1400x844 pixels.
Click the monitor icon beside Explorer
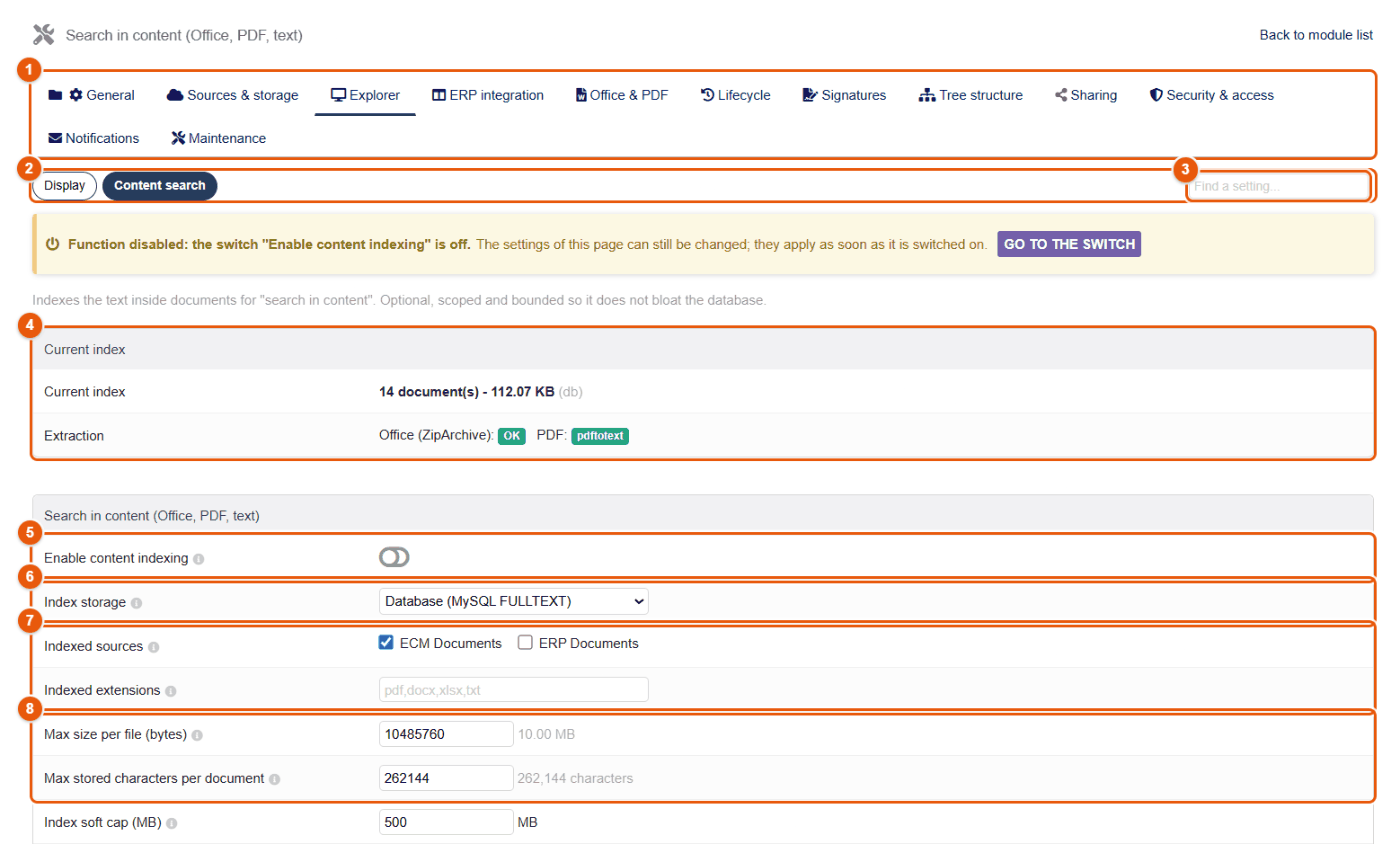click(338, 95)
